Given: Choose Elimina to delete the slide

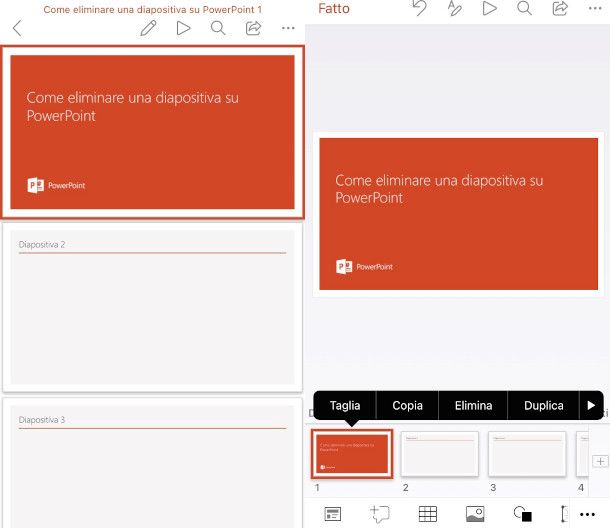Looking at the screenshot, I should point(473,405).
